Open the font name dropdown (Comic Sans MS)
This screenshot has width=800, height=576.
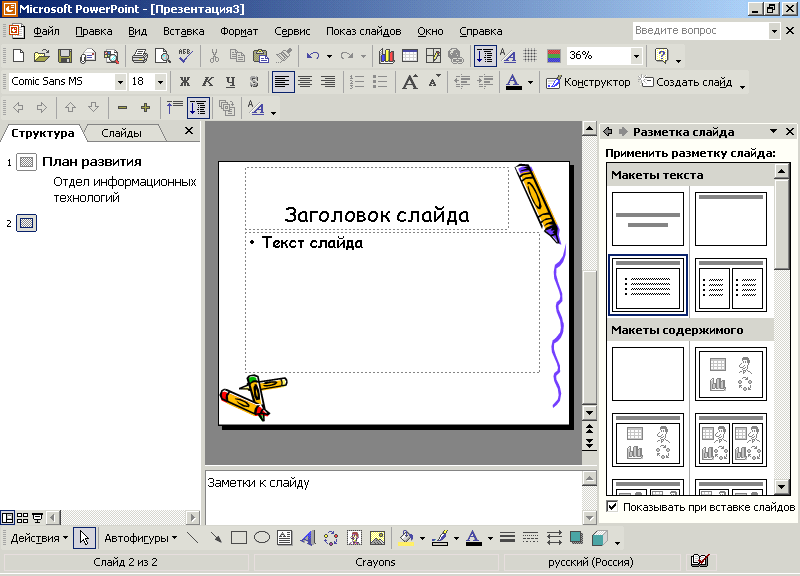120,82
